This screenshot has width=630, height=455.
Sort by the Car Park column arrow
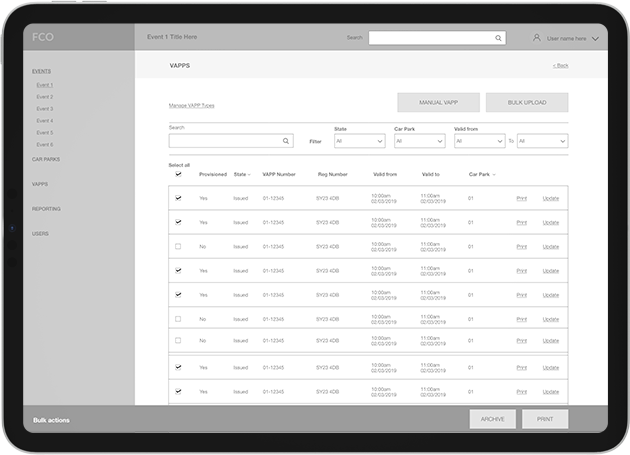pyautogui.click(x=494, y=174)
